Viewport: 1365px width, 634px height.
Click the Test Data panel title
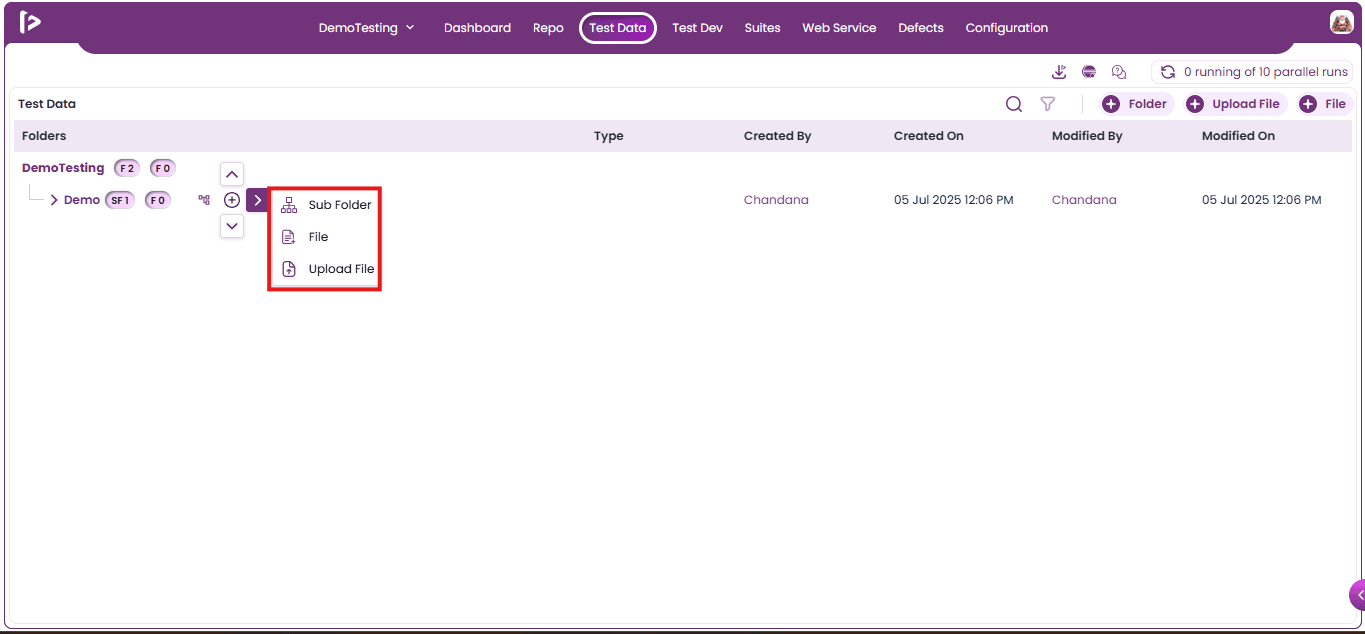47,104
